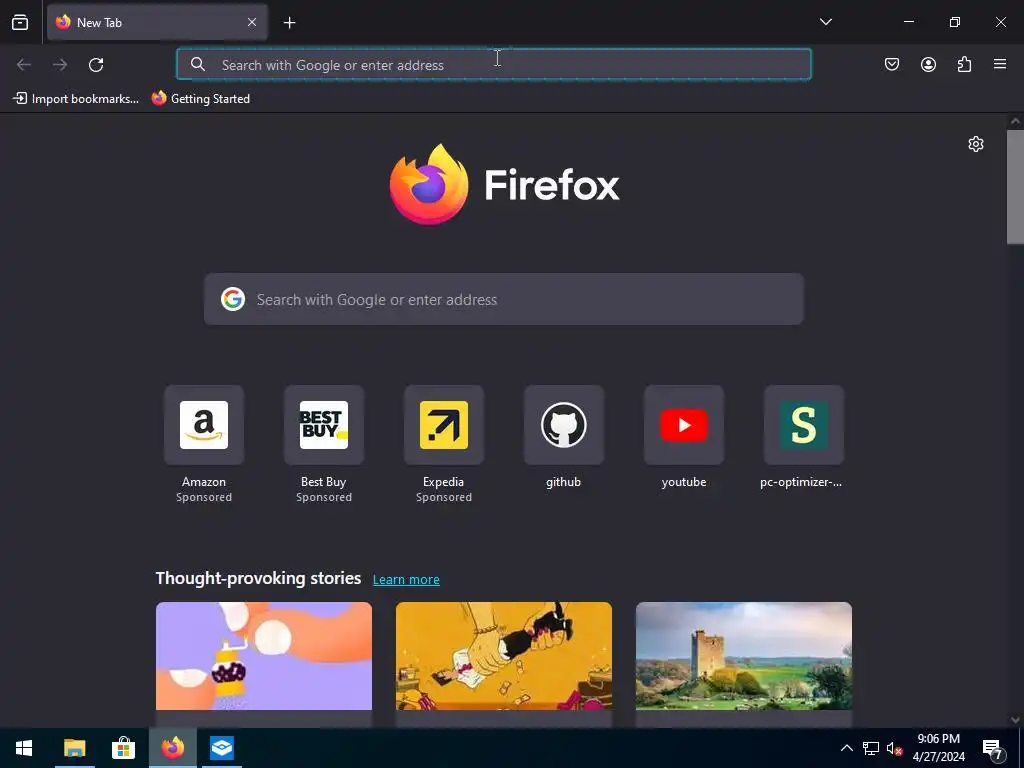
Task: Open Getting Started bookmark
Action: click(x=201, y=99)
